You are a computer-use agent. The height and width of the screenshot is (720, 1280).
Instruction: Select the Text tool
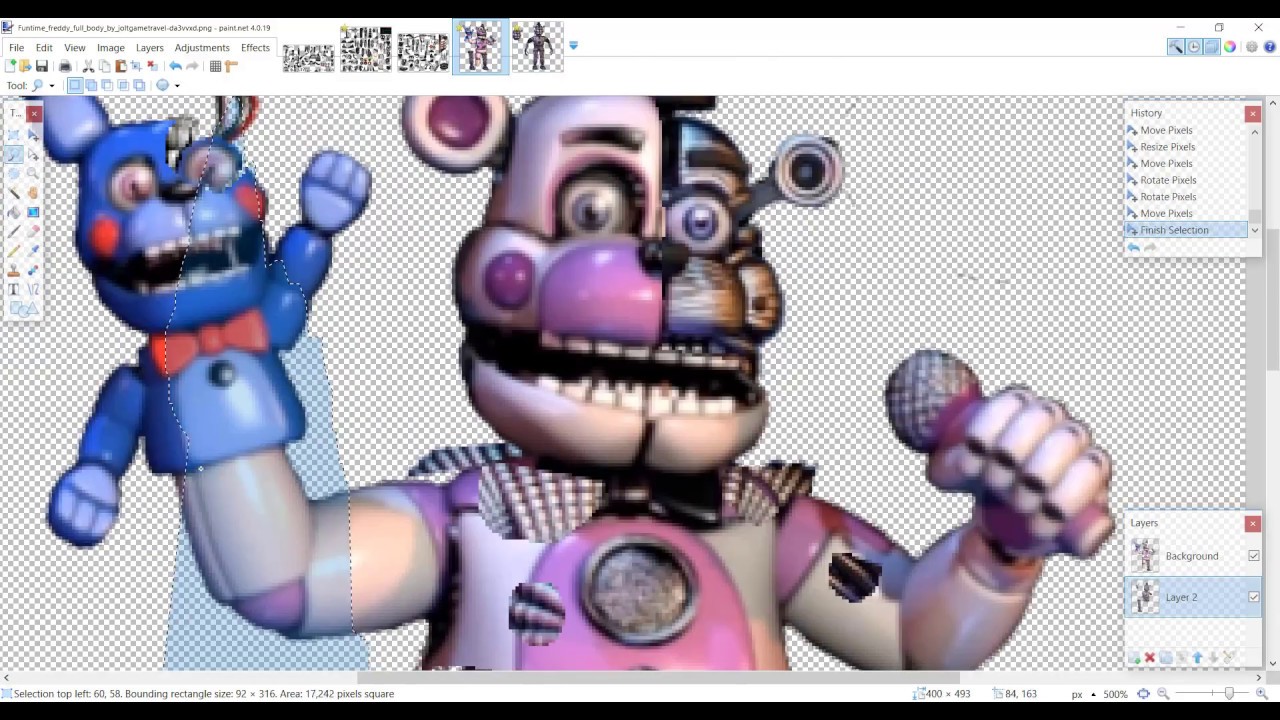[x=14, y=289]
